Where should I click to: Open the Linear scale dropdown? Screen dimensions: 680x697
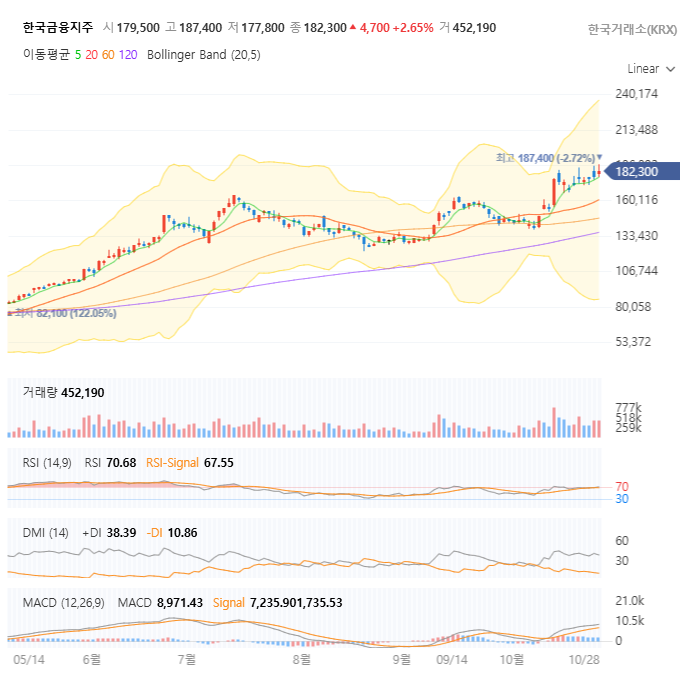tap(651, 69)
